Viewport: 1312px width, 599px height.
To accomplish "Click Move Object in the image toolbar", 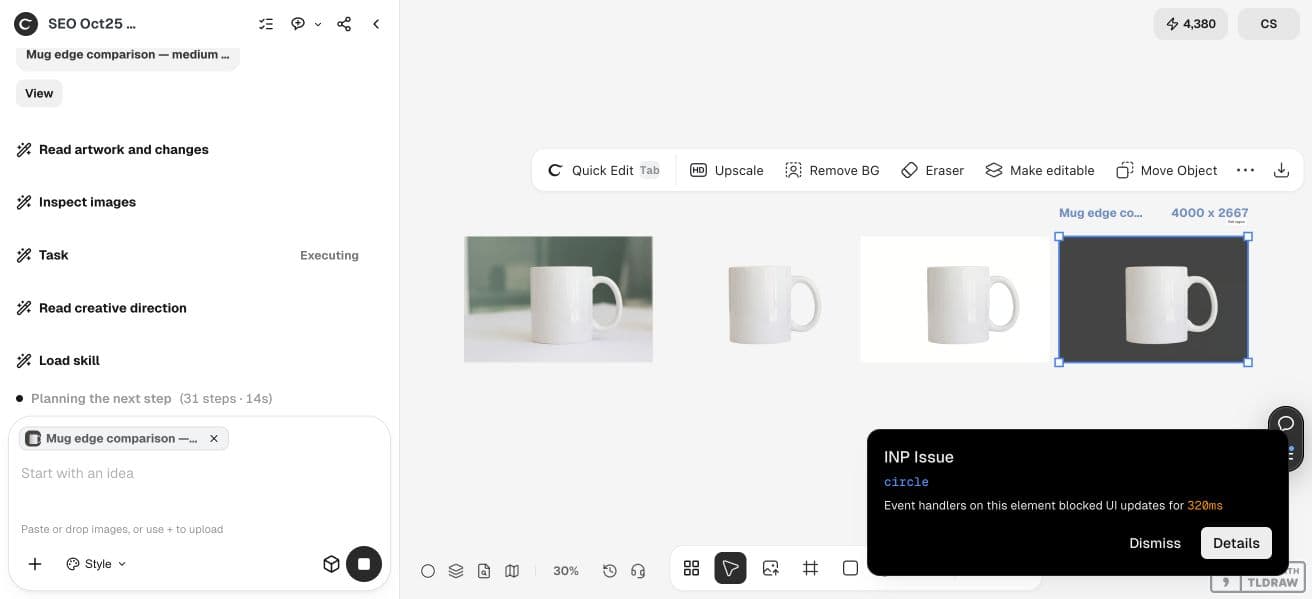I will point(1167,170).
